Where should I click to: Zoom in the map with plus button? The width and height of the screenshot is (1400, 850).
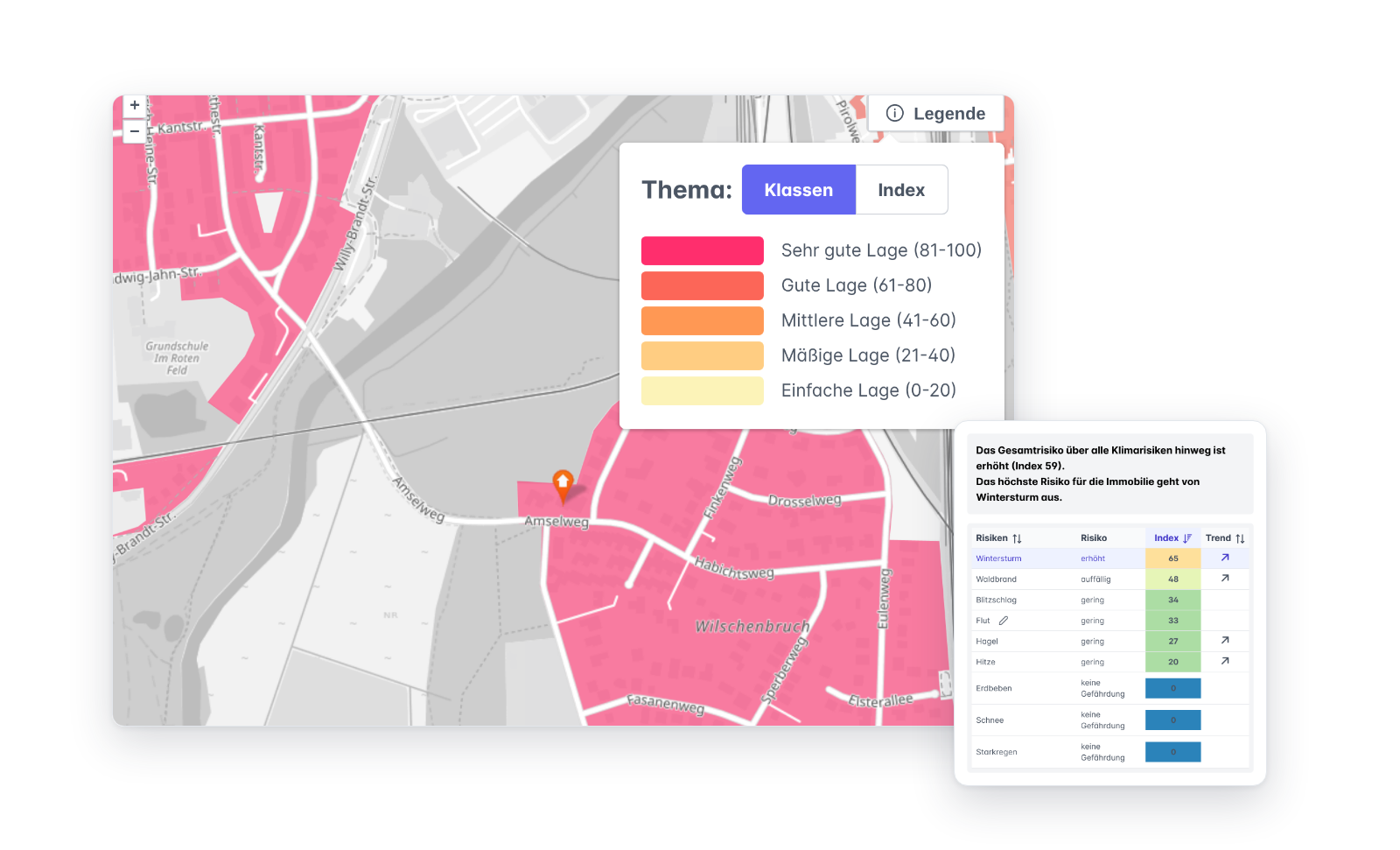point(135,105)
